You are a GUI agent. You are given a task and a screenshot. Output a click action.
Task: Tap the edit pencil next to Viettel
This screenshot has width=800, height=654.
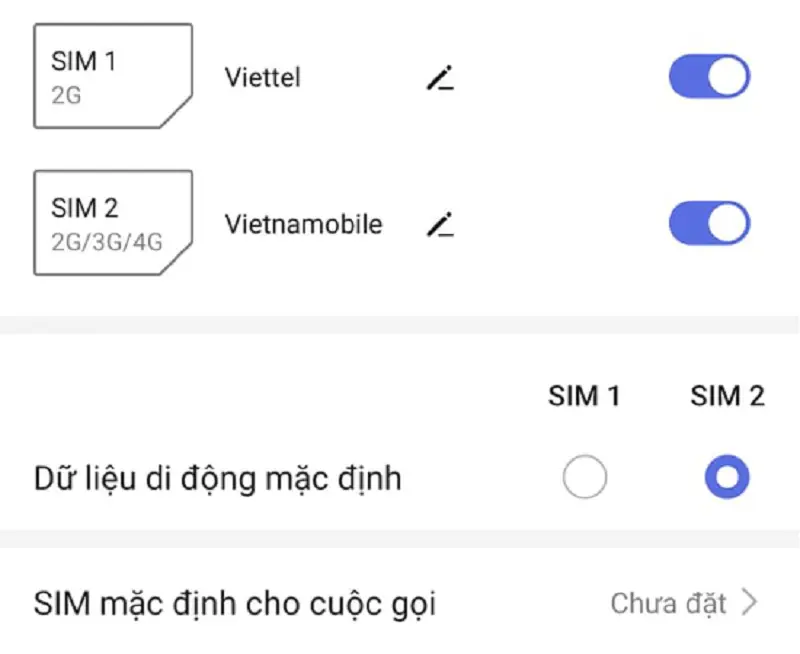coord(440,77)
